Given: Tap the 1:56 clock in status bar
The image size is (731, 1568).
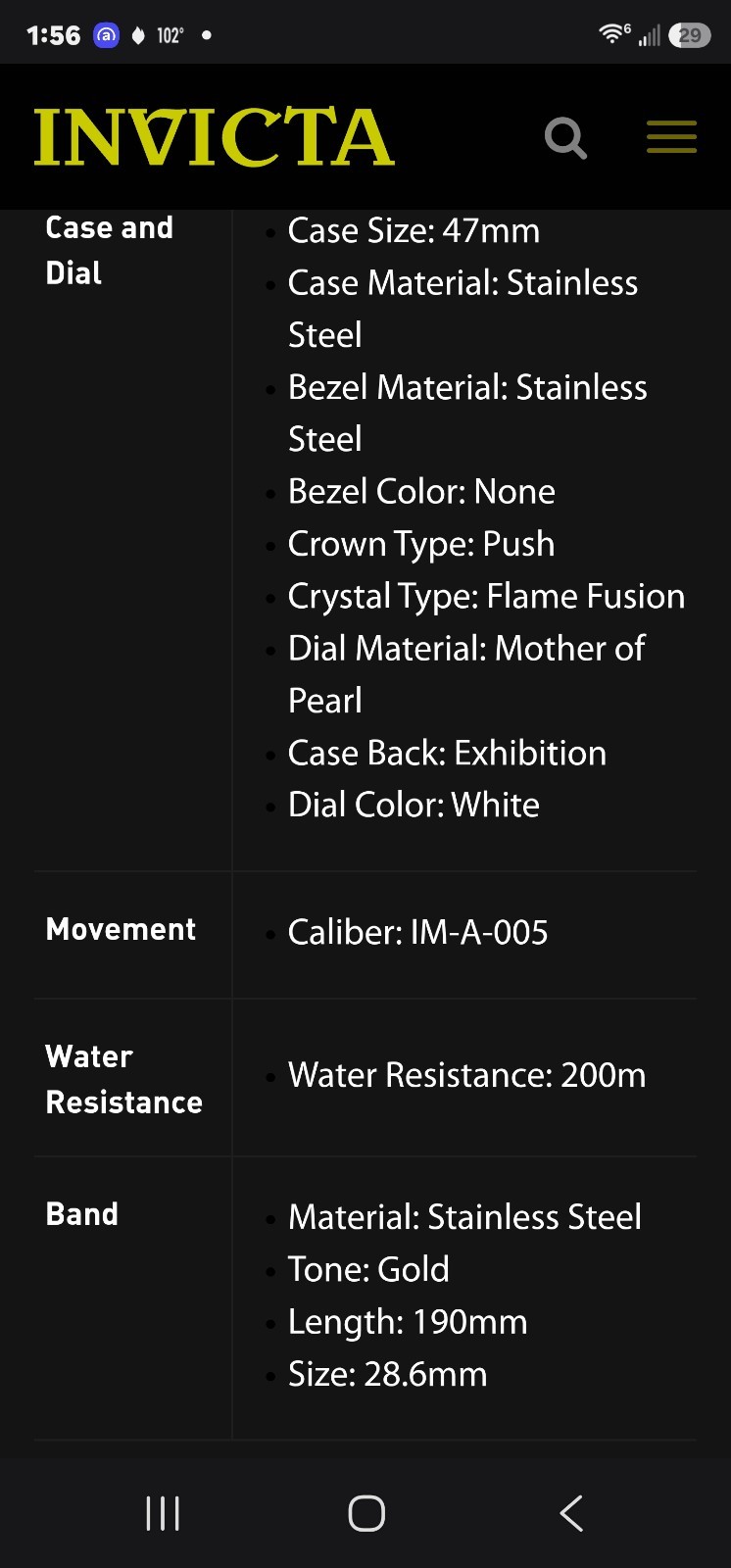Looking at the screenshot, I should (53, 35).
